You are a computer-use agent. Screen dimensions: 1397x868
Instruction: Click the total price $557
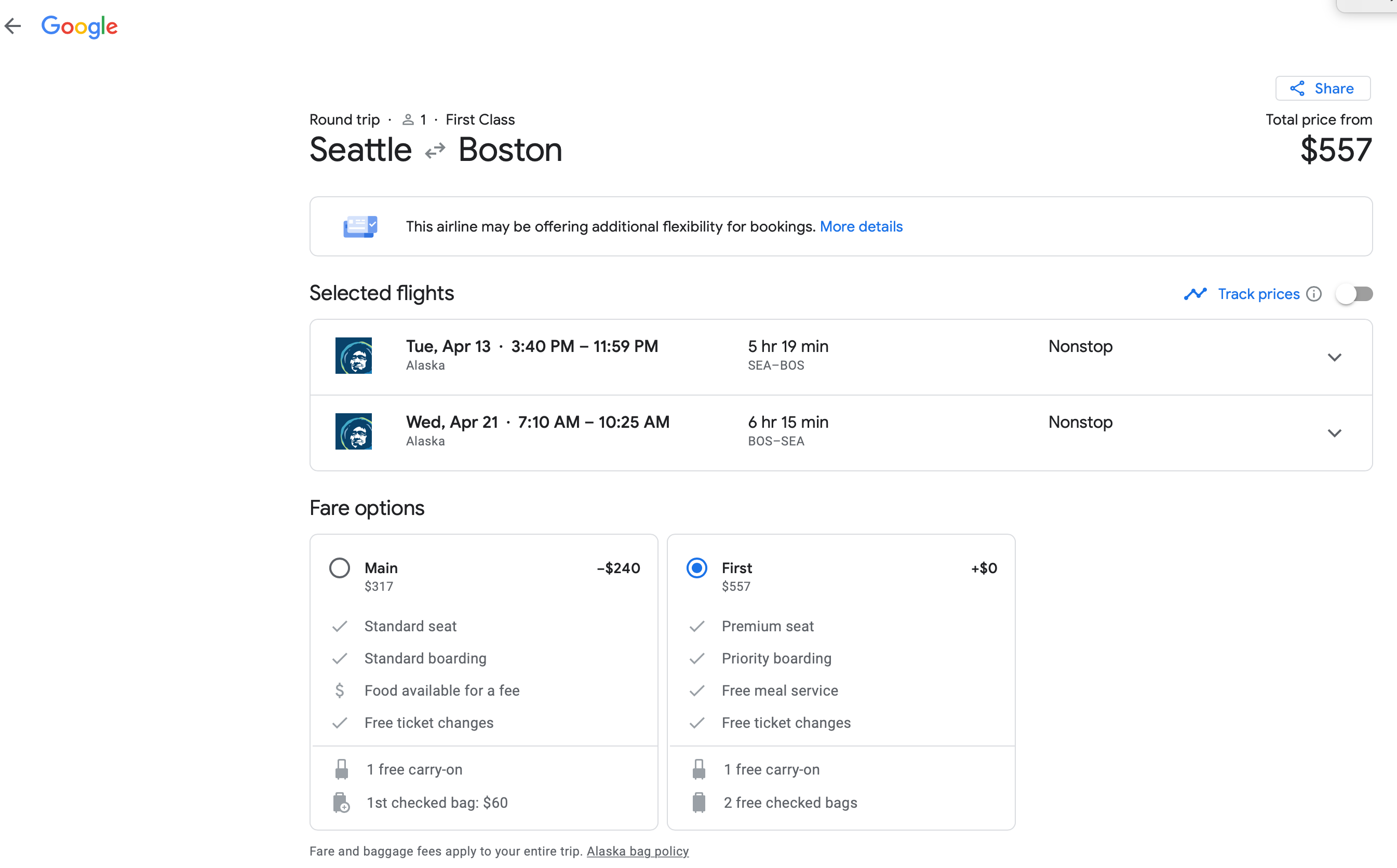click(1336, 150)
